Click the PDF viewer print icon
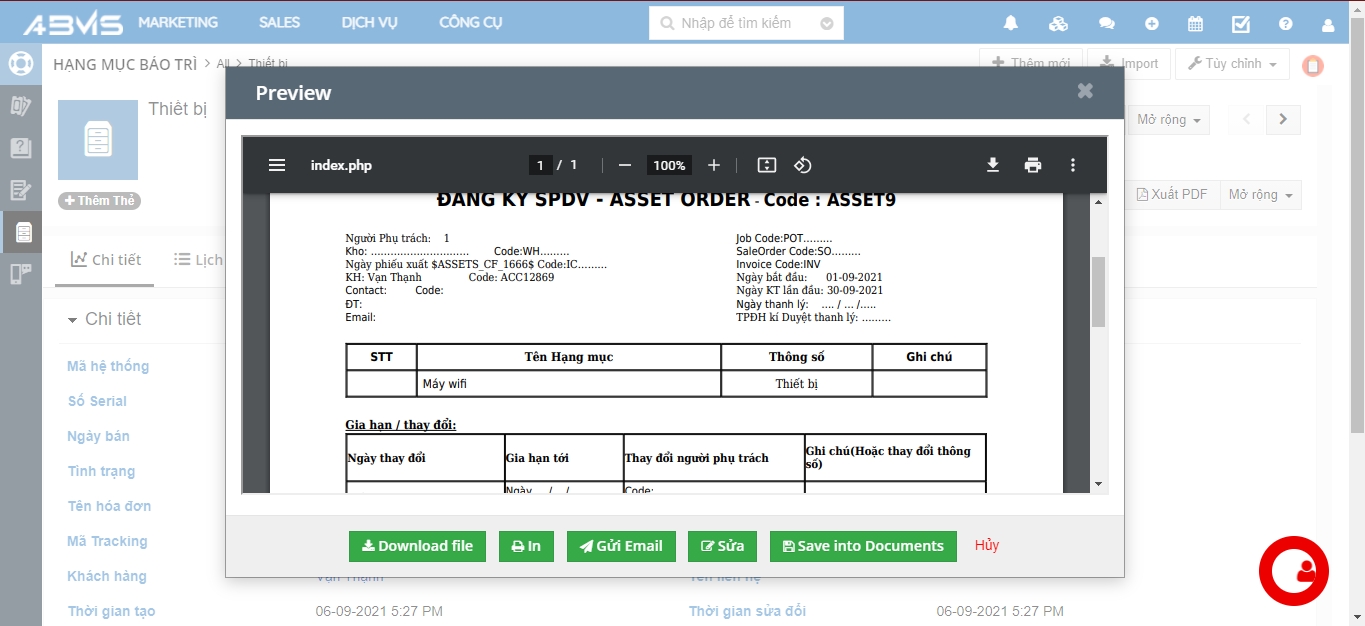 [1033, 165]
